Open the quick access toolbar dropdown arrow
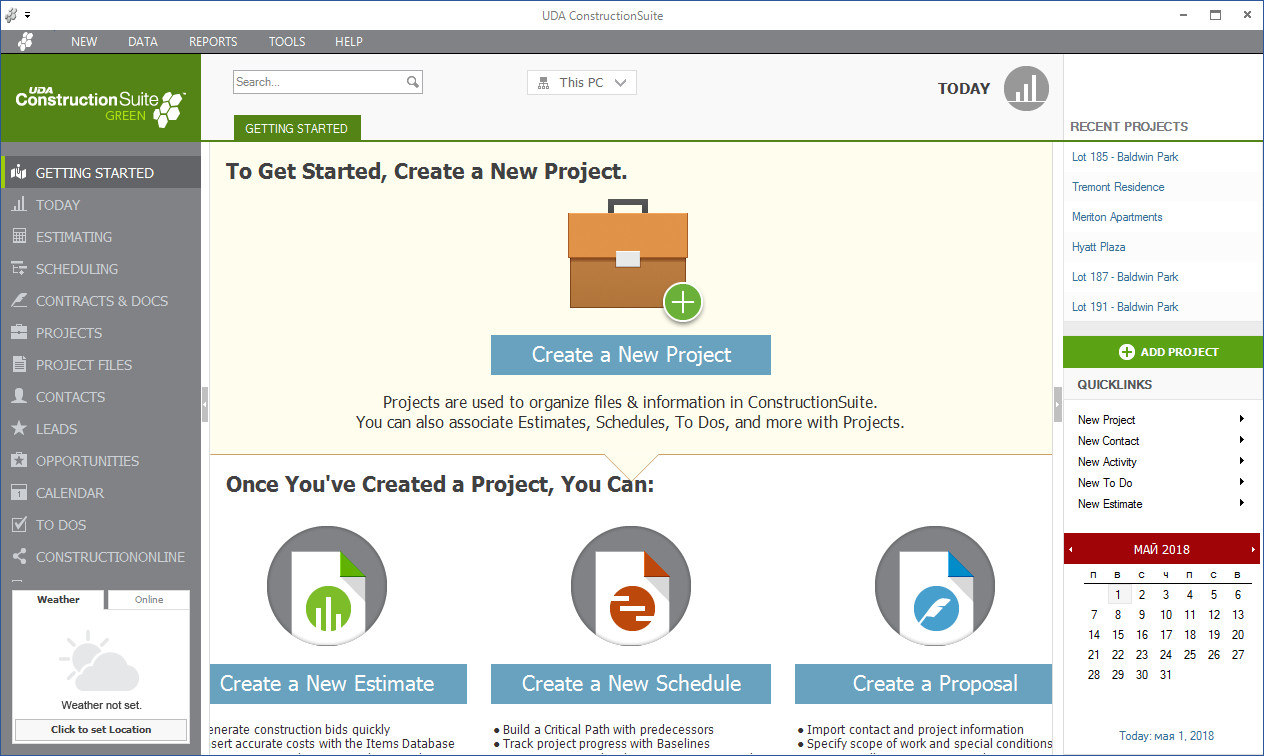The height and width of the screenshot is (756, 1264). (x=28, y=15)
